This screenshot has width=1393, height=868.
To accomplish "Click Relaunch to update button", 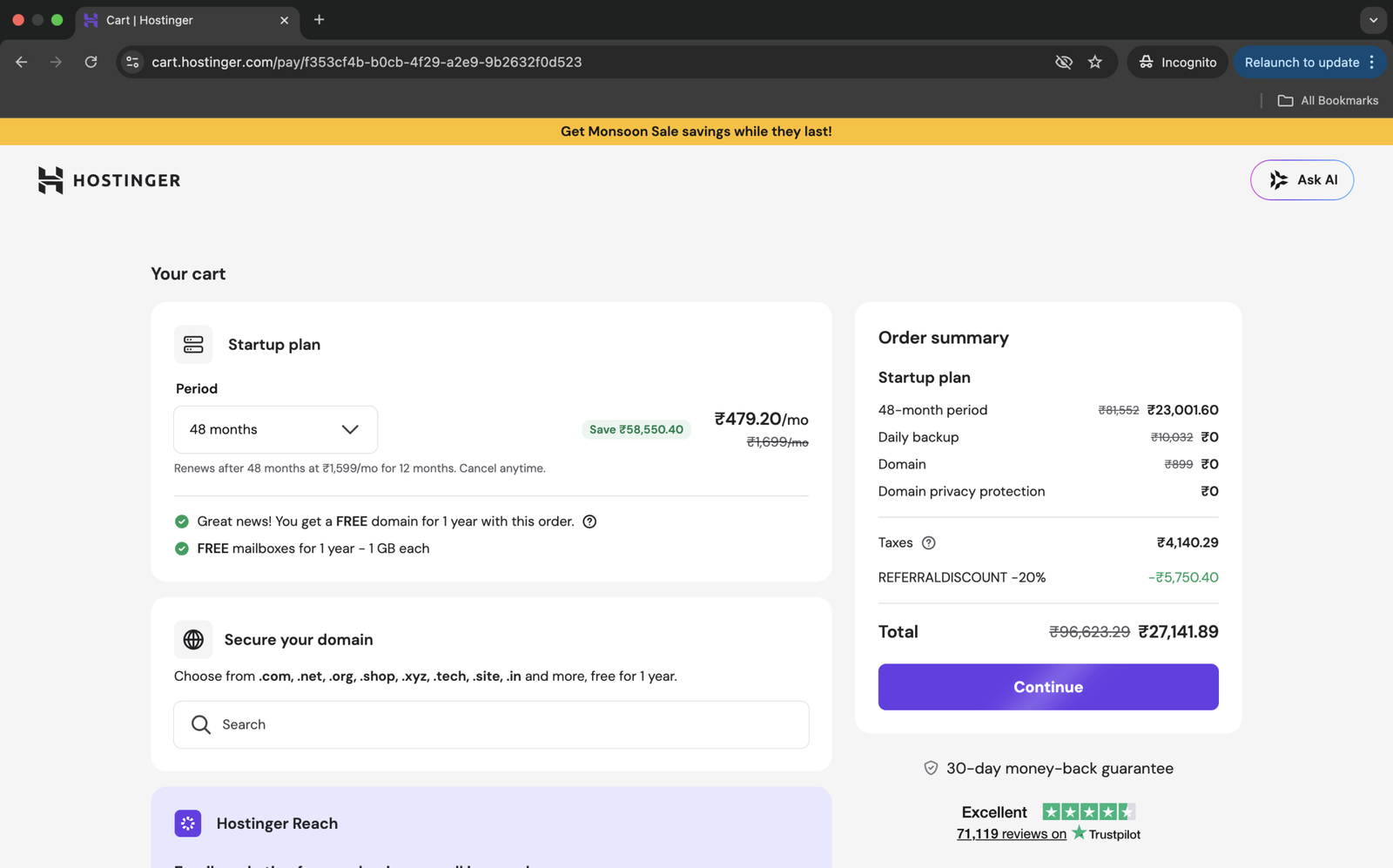I will tap(1302, 62).
